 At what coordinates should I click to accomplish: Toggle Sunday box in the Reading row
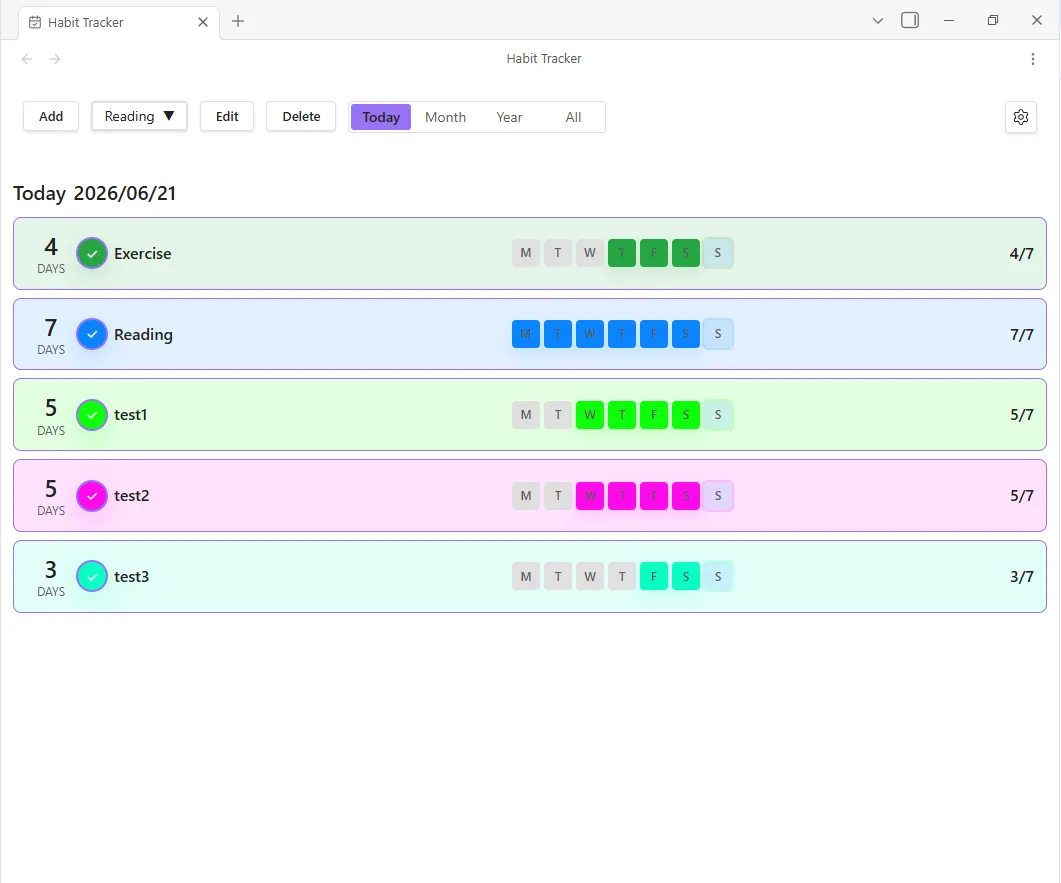(x=718, y=334)
